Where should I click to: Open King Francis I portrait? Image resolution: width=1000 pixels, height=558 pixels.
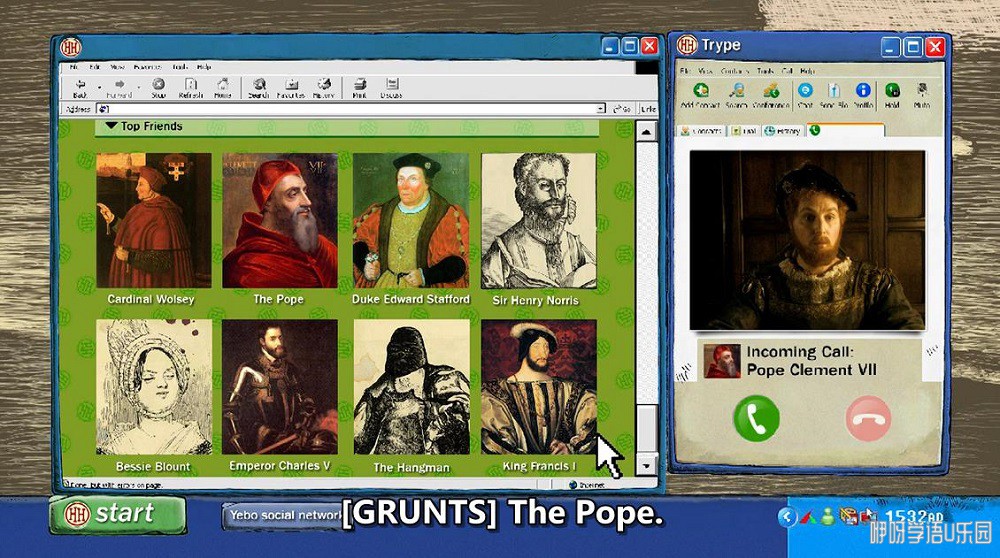point(539,387)
